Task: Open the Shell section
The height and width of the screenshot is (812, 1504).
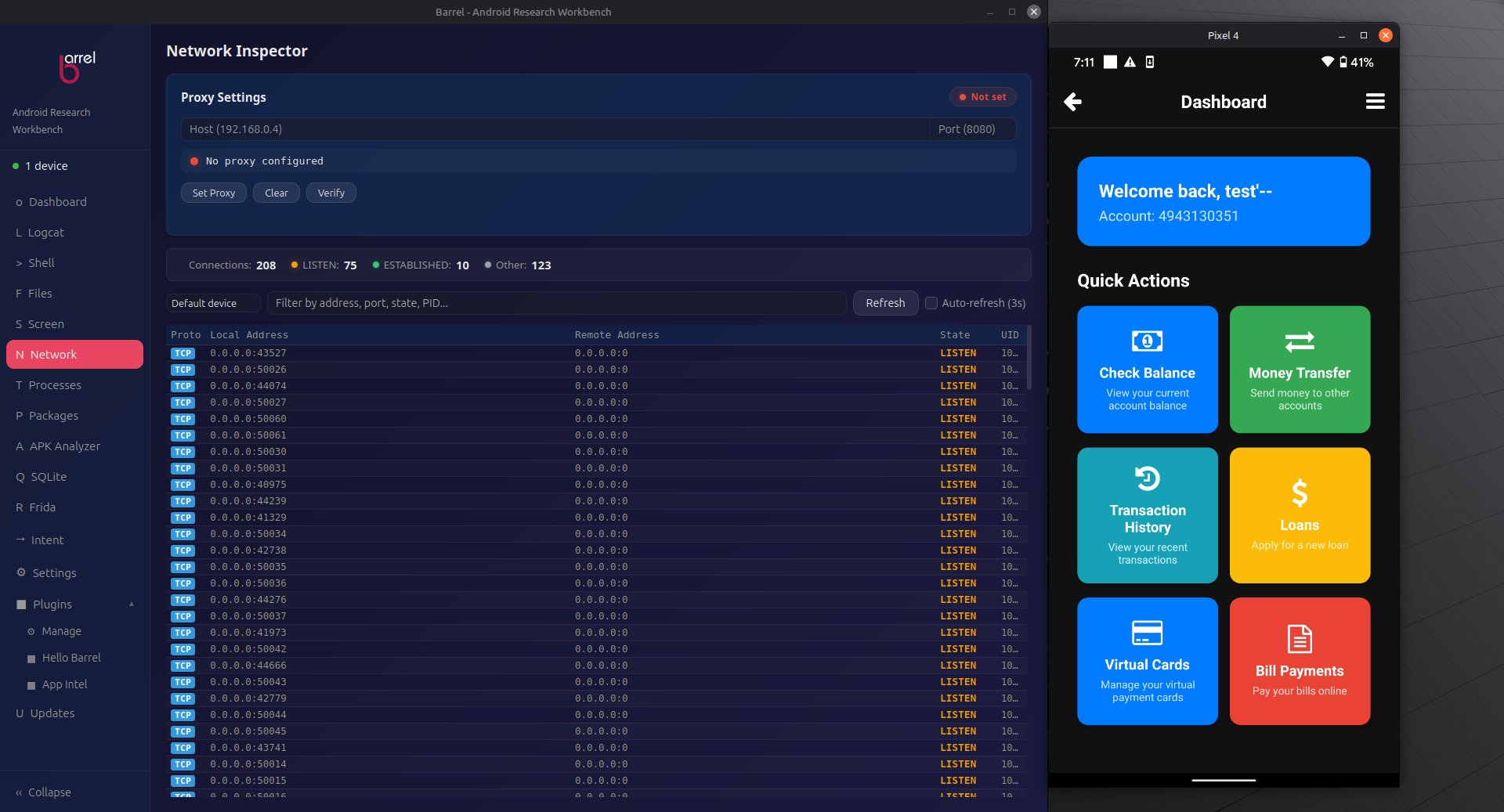Action: pos(74,263)
